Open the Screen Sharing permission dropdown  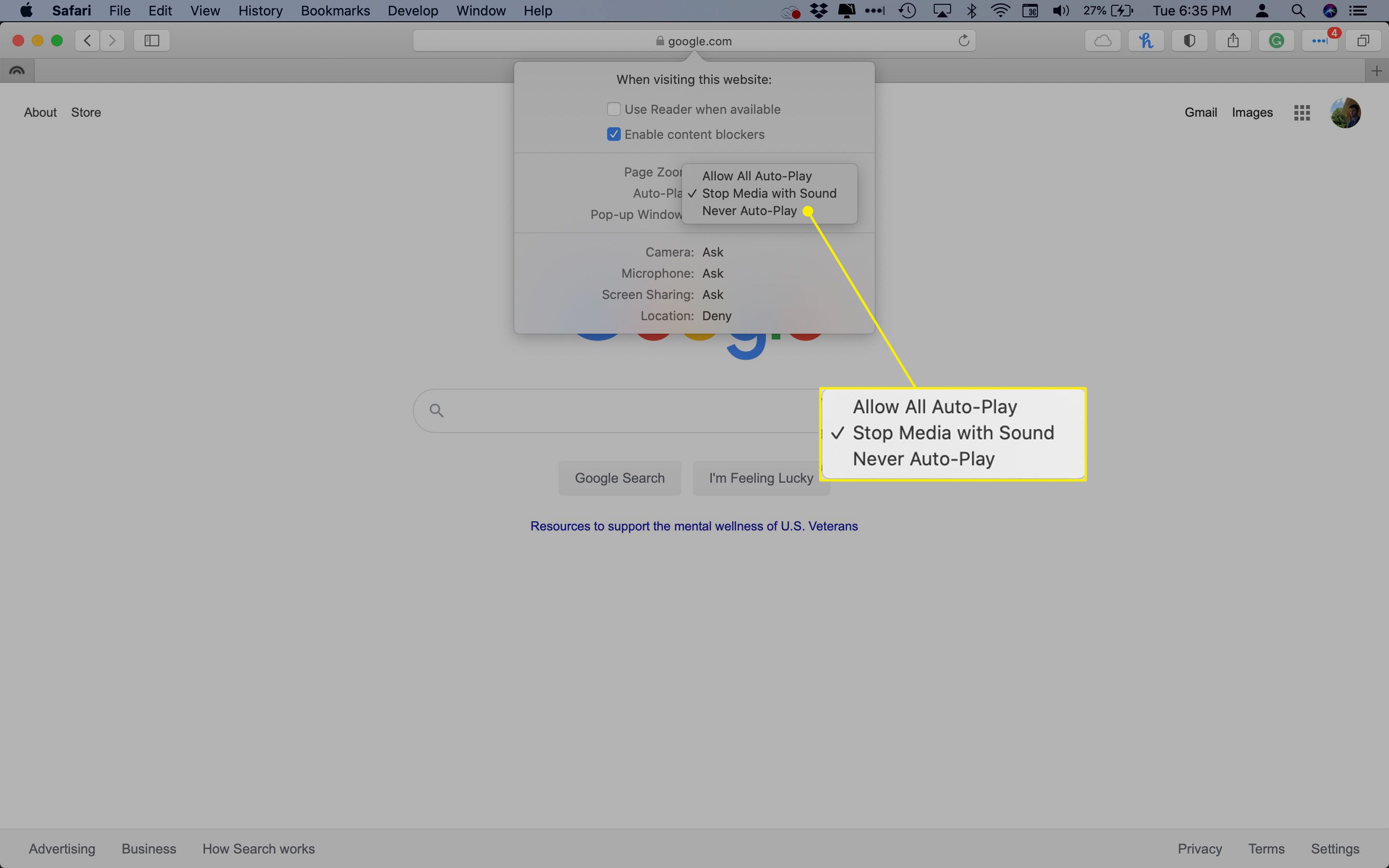click(712, 295)
